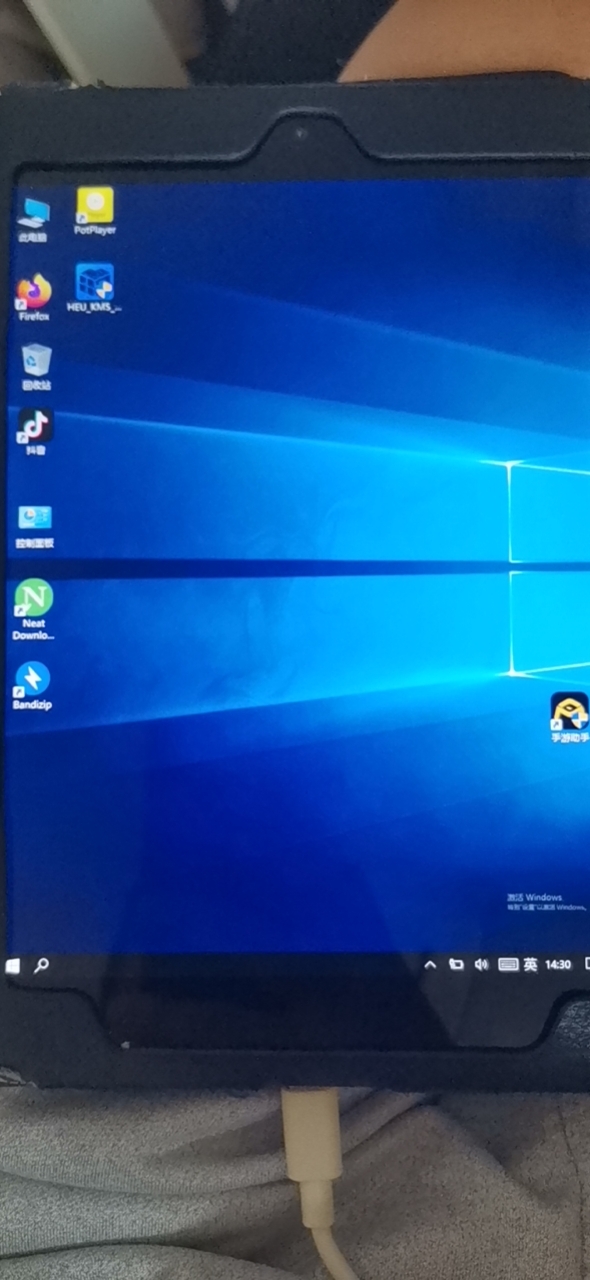Screen dimensions: 590x1280
Task: Open the Recycle Bin icon
Action: click(x=36, y=366)
